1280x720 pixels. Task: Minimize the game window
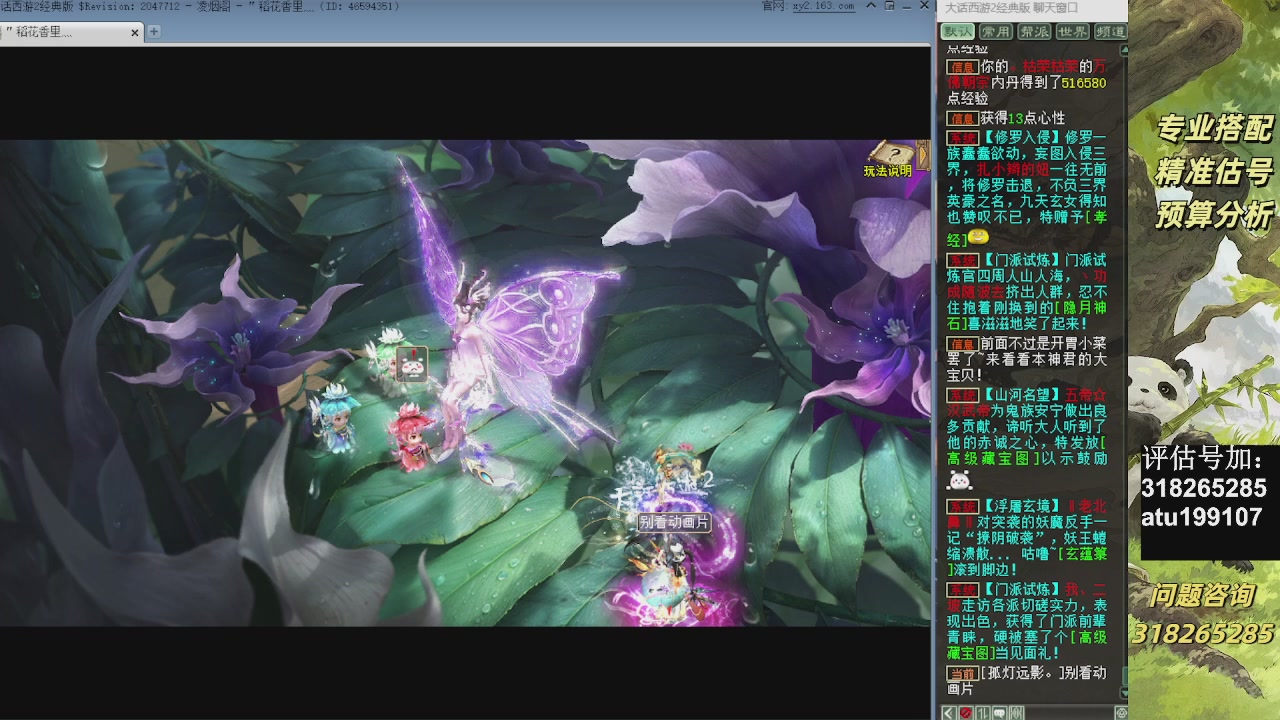coord(906,6)
